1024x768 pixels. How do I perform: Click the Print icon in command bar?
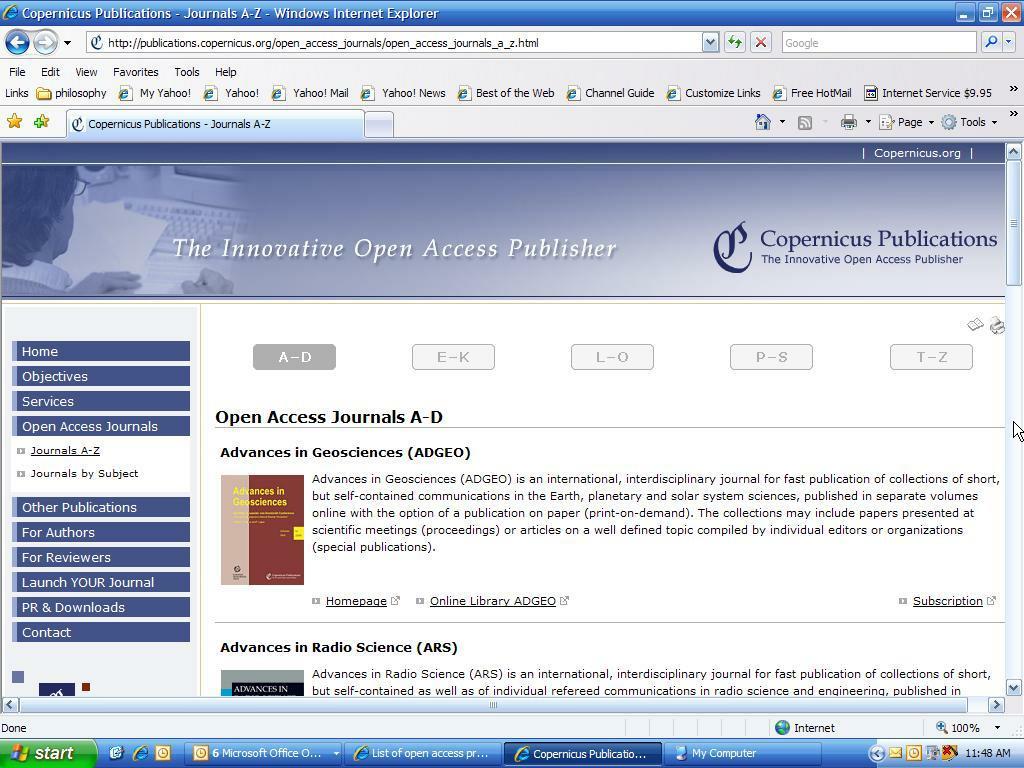click(848, 122)
